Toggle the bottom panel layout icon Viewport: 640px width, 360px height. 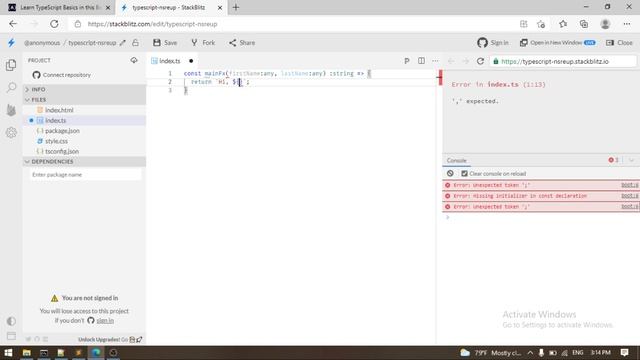[x=11, y=336]
